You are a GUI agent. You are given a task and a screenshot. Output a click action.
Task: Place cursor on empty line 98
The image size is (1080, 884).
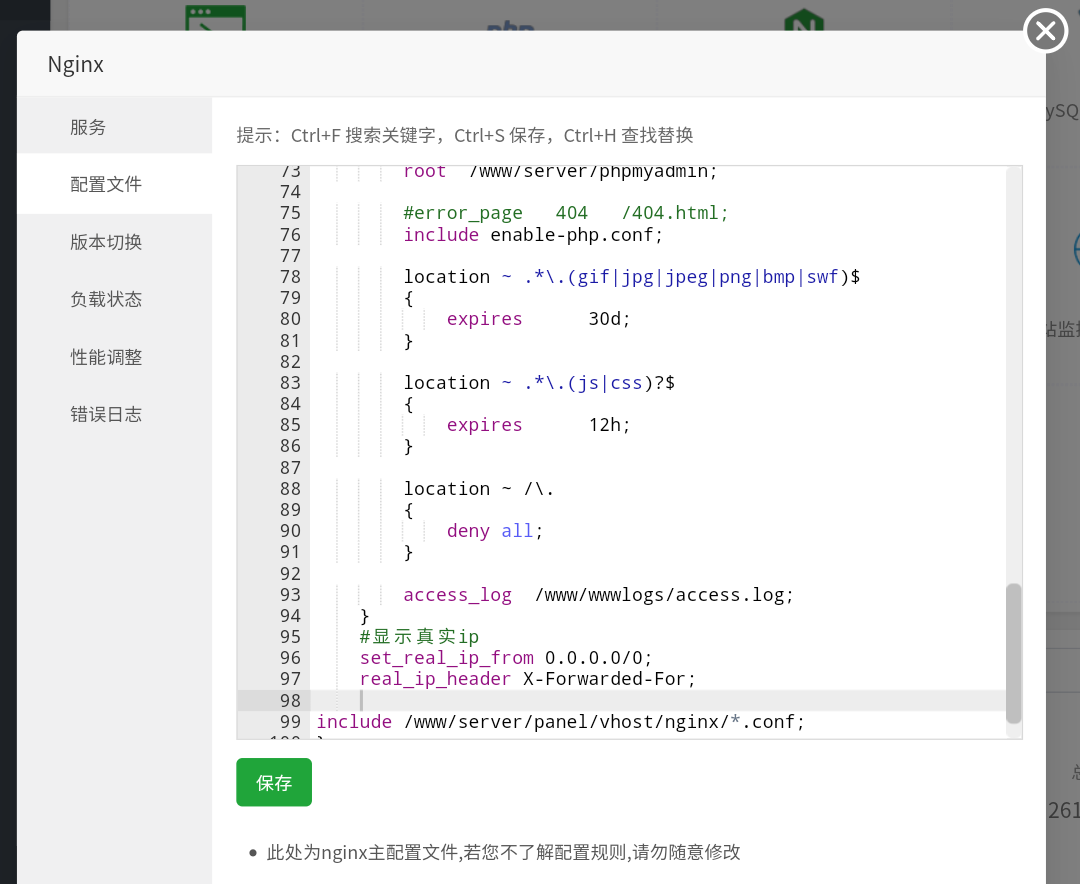click(x=600, y=701)
